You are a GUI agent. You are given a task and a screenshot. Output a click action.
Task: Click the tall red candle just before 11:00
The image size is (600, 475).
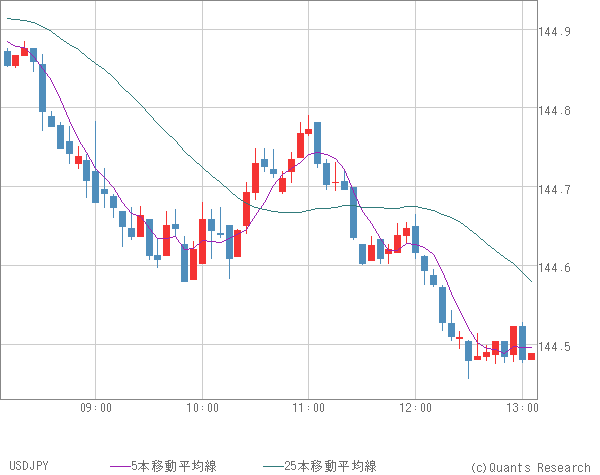pos(300,145)
